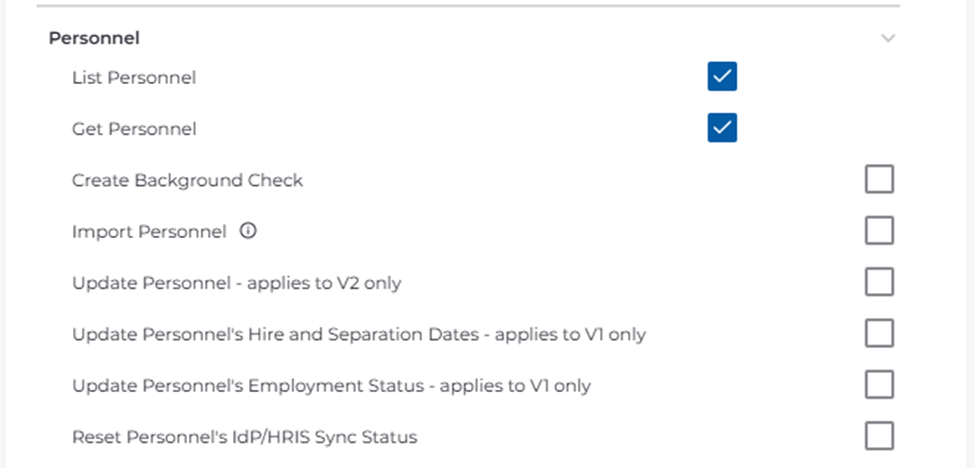Check Update Personnel's Employment Status checkbox
The width and height of the screenshot is (975, 468).
pyautogui.click(x=879, y=385)
